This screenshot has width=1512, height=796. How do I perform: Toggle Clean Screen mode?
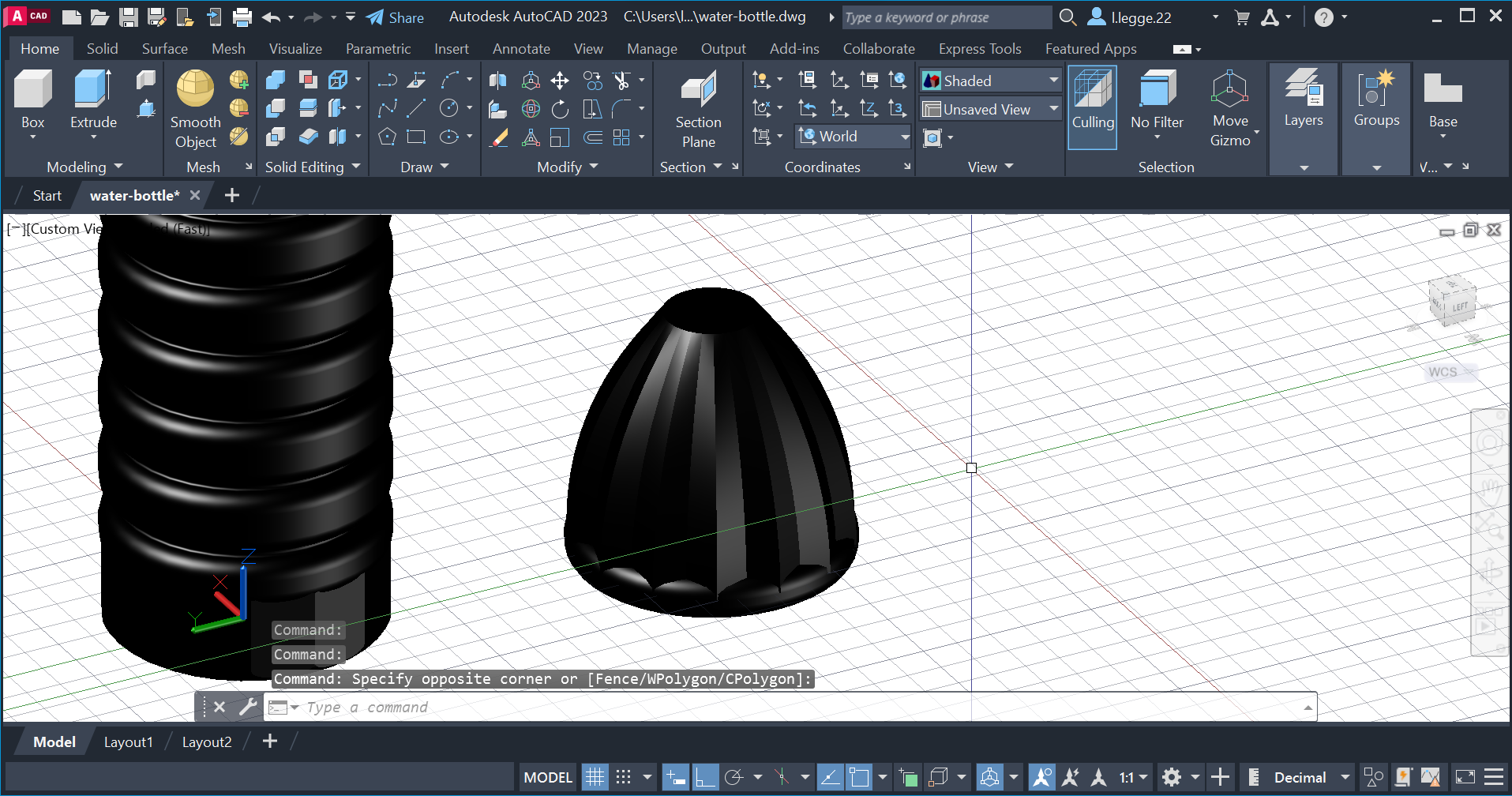coord(1465,777)
